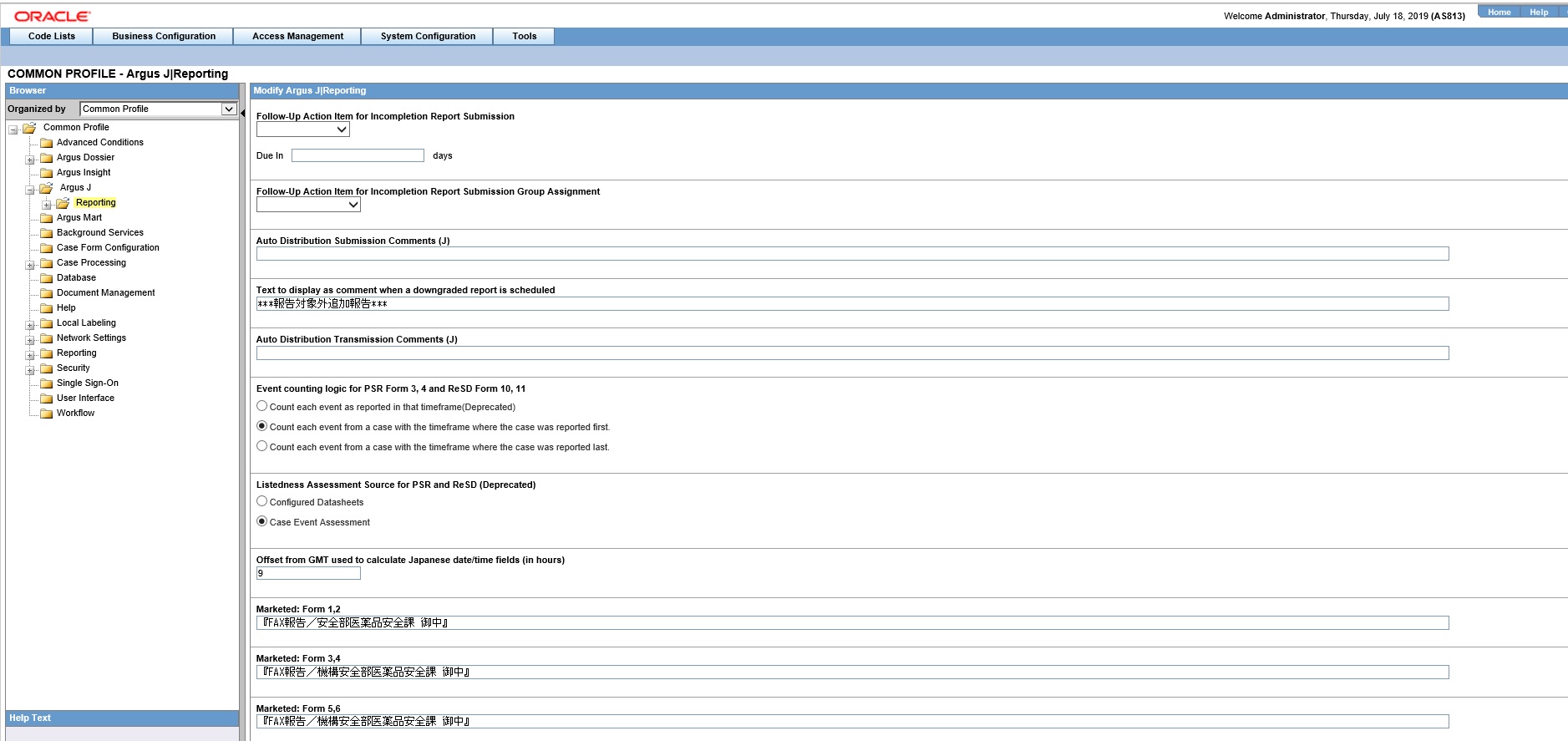
Task: Expand the Argus Dossier tree node
Action: pos(30,160)
